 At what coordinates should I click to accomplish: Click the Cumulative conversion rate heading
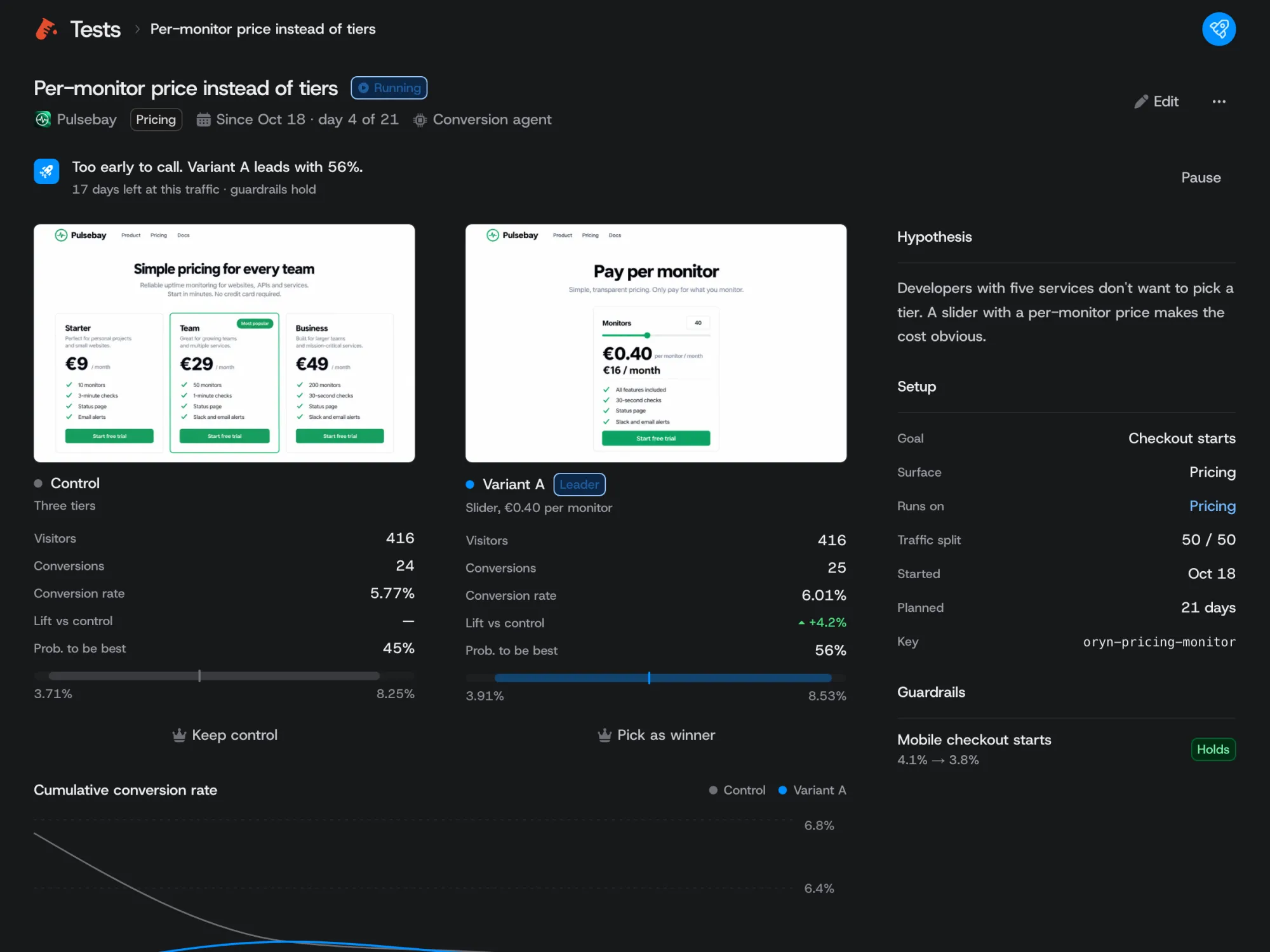(125, 790)
